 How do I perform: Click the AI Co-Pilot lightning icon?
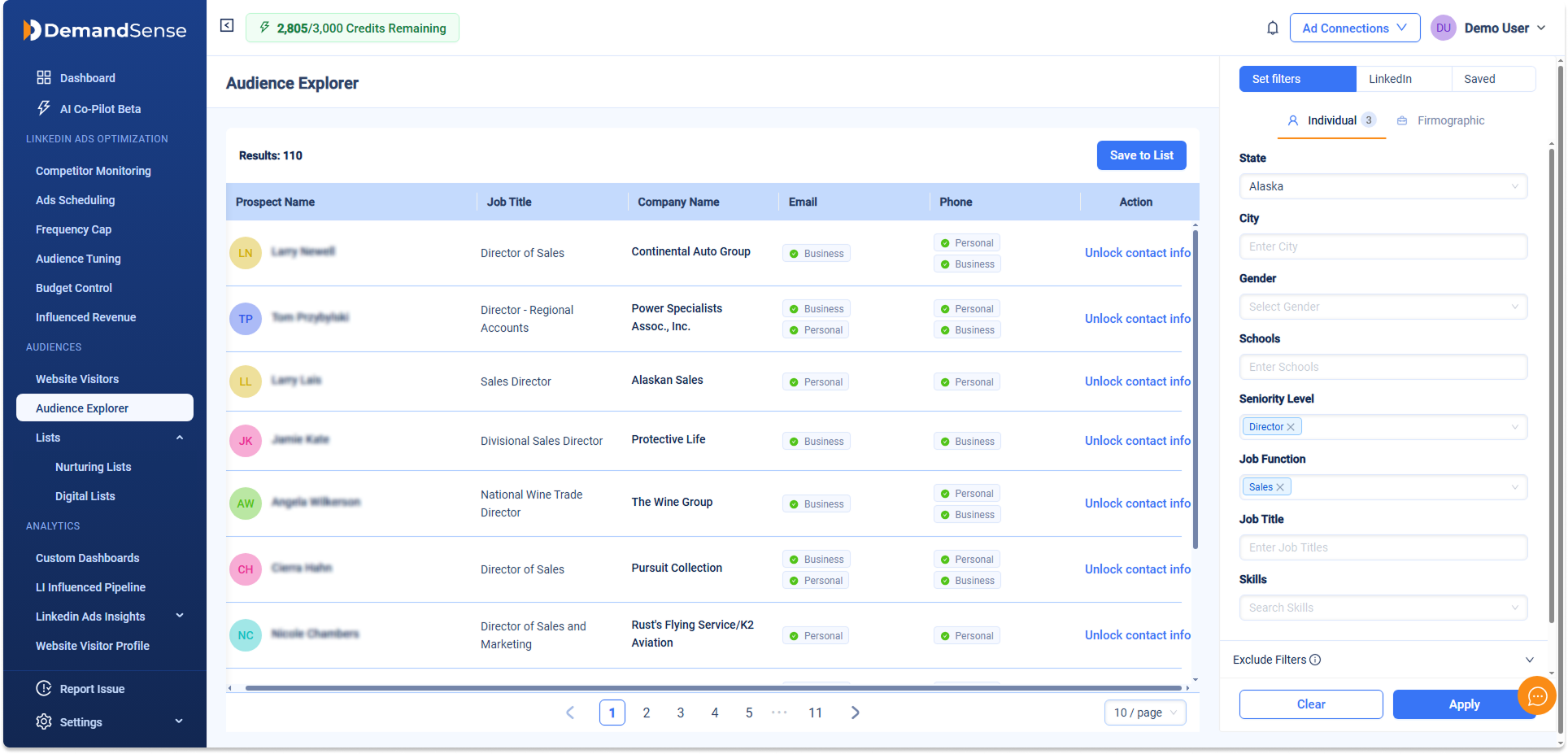click(x=44, y=108)
